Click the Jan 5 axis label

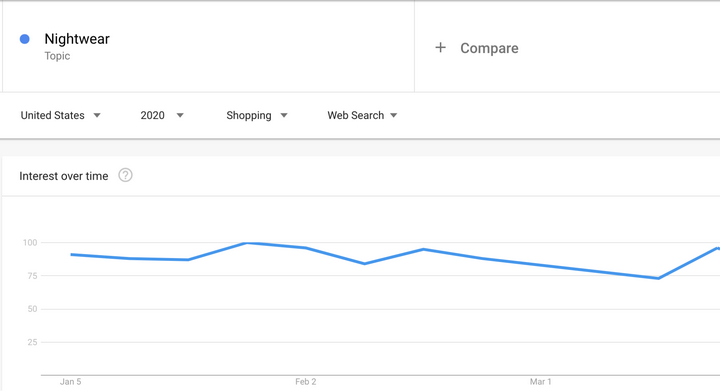(70, 382)
